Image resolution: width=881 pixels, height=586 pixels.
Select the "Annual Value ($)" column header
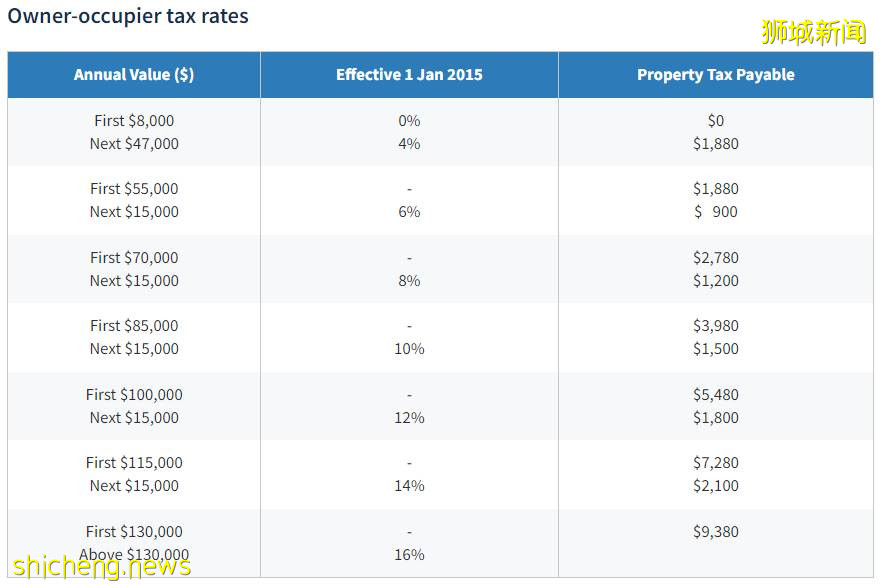(x=134, y=75)
